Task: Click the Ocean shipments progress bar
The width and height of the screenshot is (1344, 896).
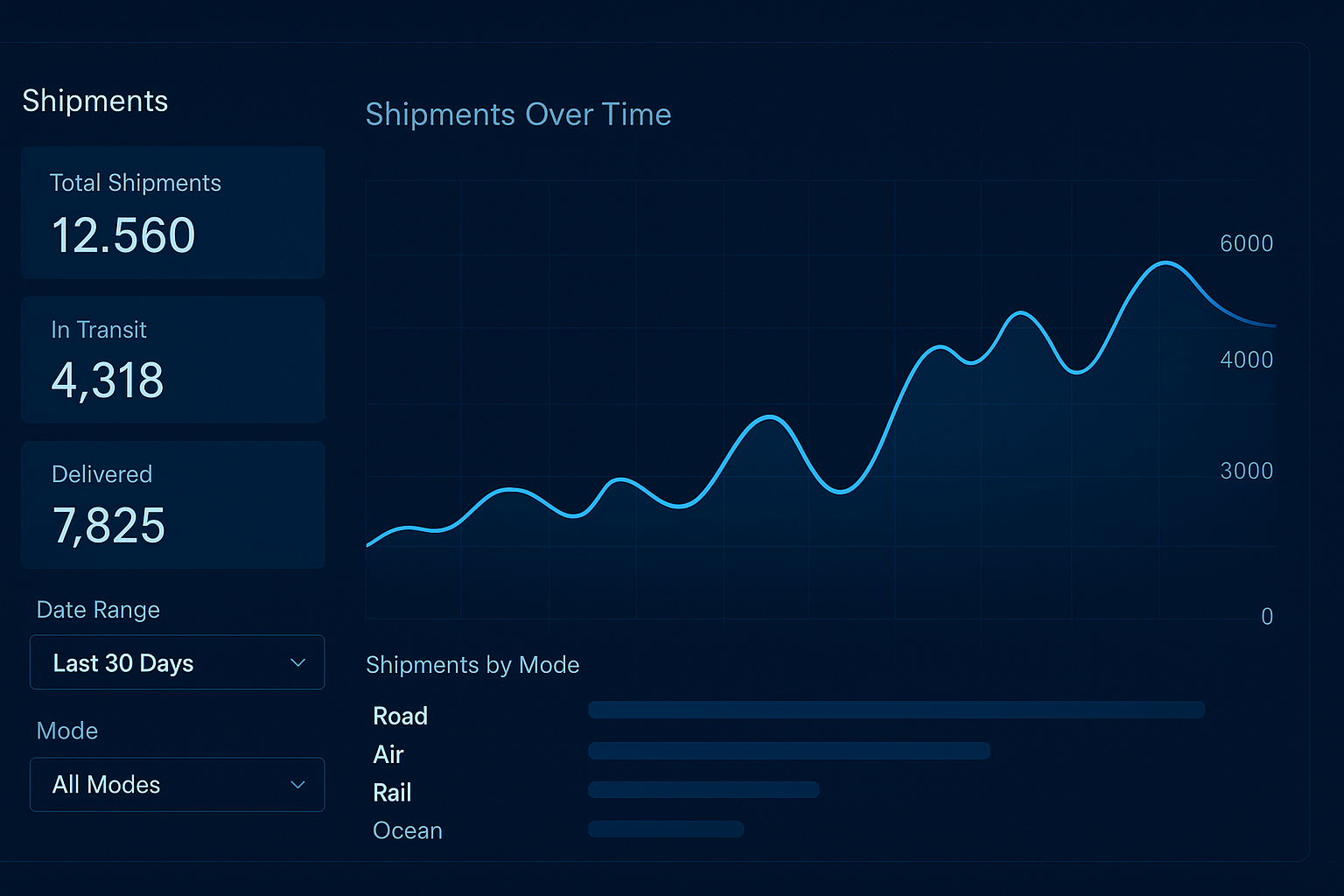Action: (666, 829)
